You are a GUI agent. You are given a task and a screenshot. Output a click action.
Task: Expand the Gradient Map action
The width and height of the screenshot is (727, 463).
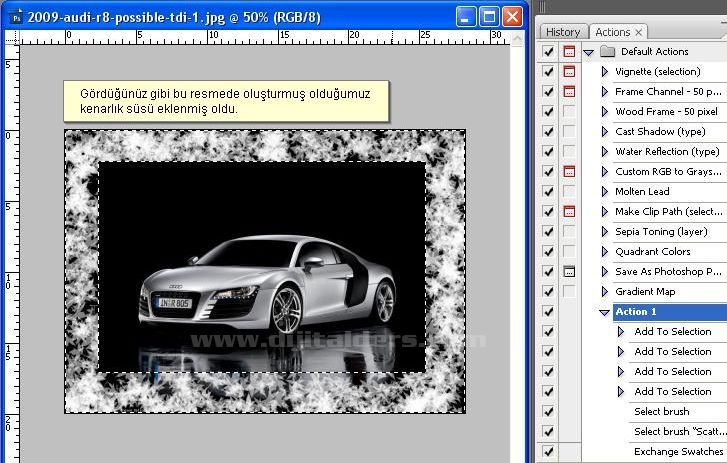tap(605, 292)
